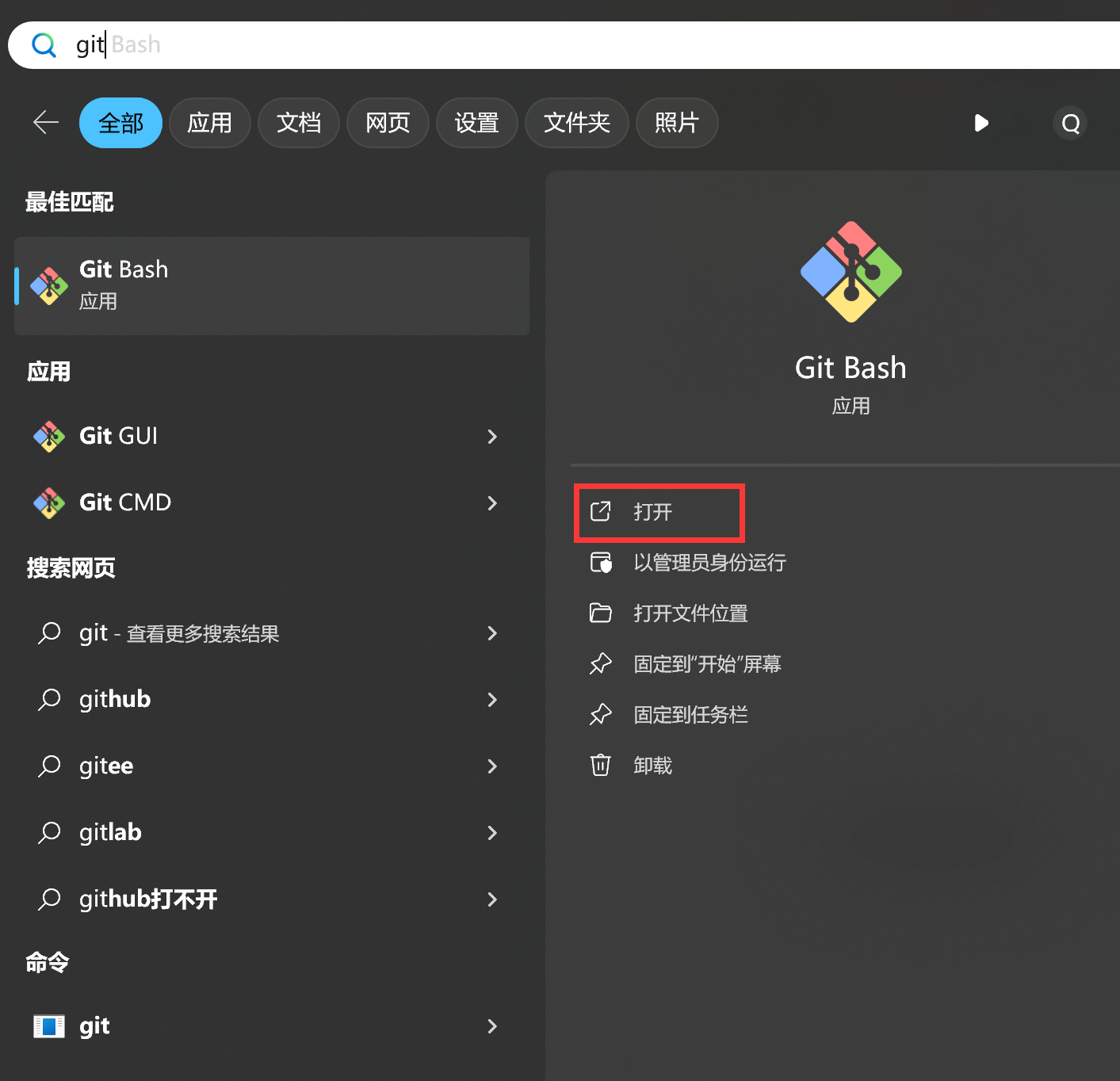Select the github web suggestion

[272, 700]
